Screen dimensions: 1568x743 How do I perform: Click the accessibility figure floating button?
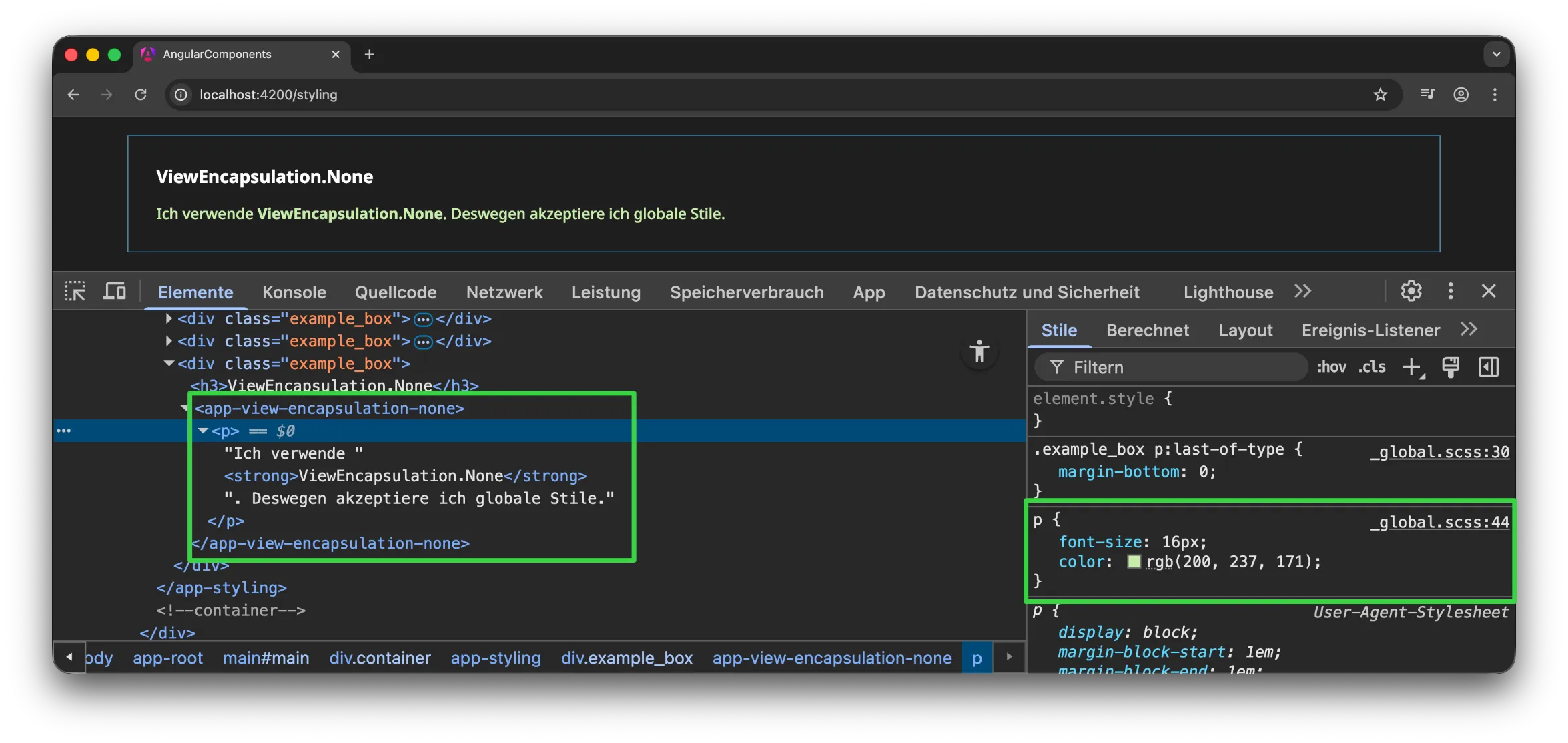tap(979, 351)
